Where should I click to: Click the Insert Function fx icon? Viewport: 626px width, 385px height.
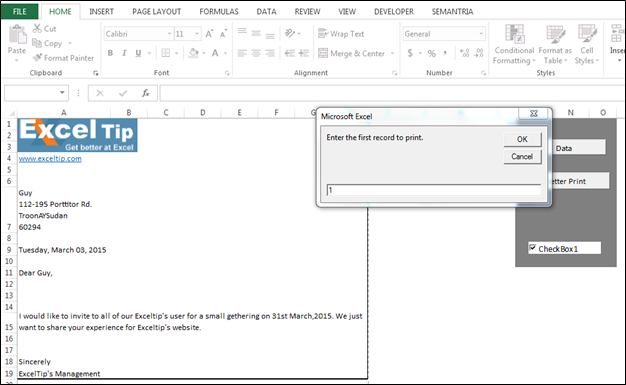click(x=145, y=93)
